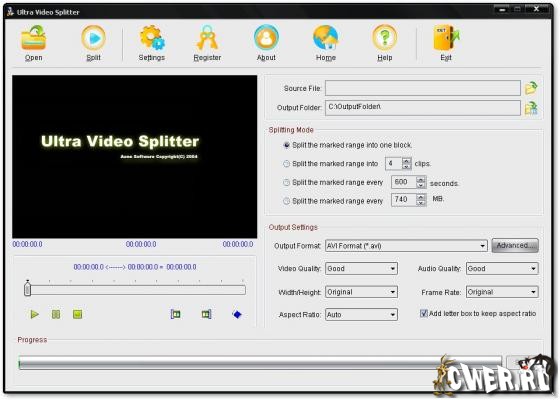Browse for source file folder icon

(x=531, y=88)
